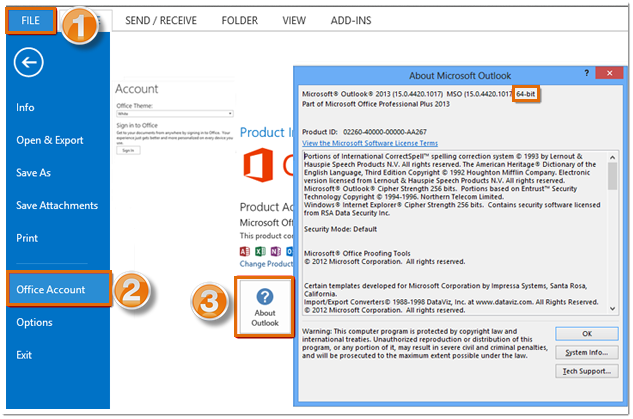Switch to the SEND / RECEIVE tab
Viewport: 633px width, 419px height.
tap(161, 20)
